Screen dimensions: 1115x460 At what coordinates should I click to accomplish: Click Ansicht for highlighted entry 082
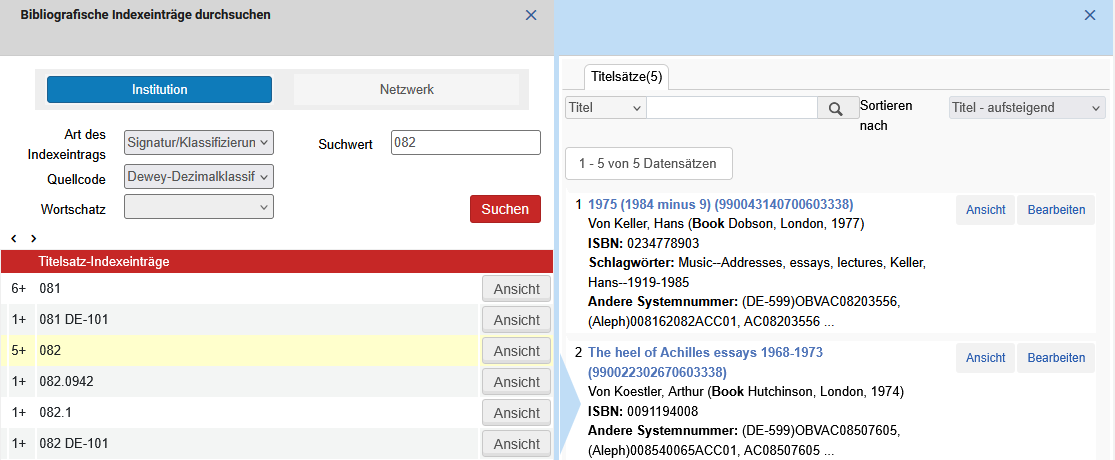coord(516,351)
